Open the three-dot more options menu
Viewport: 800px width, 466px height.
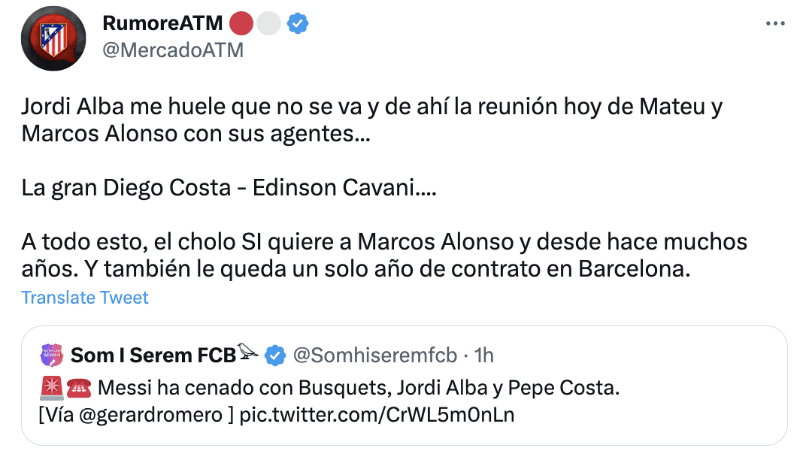click(775, 23)
